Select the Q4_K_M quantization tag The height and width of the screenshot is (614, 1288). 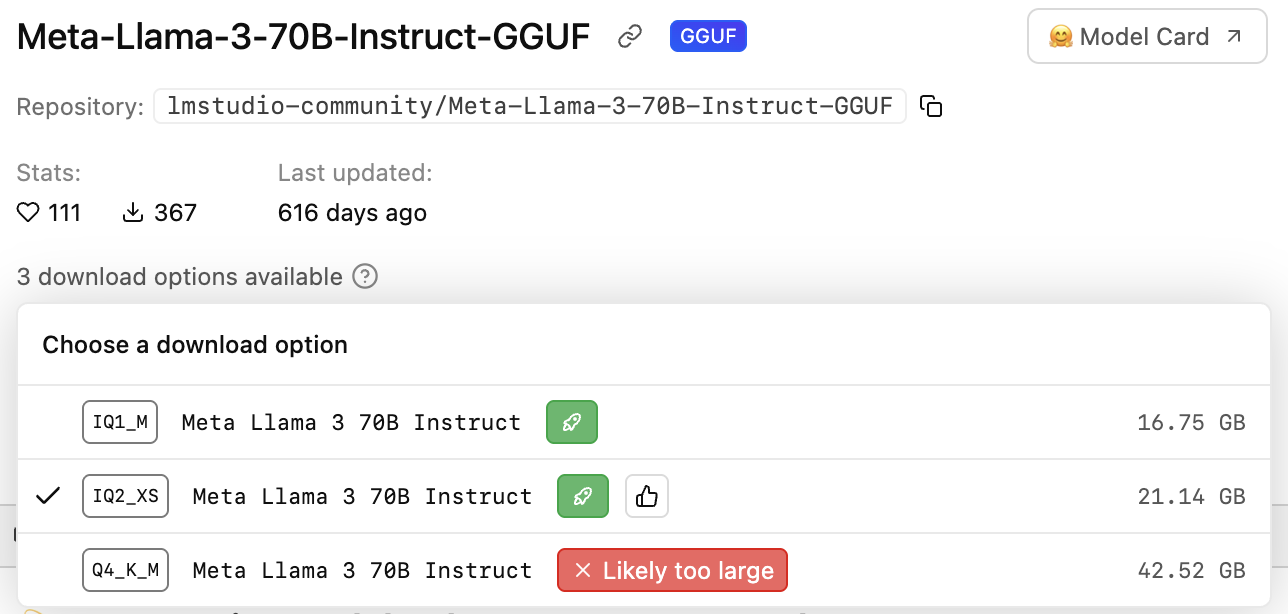coord(125,570)
